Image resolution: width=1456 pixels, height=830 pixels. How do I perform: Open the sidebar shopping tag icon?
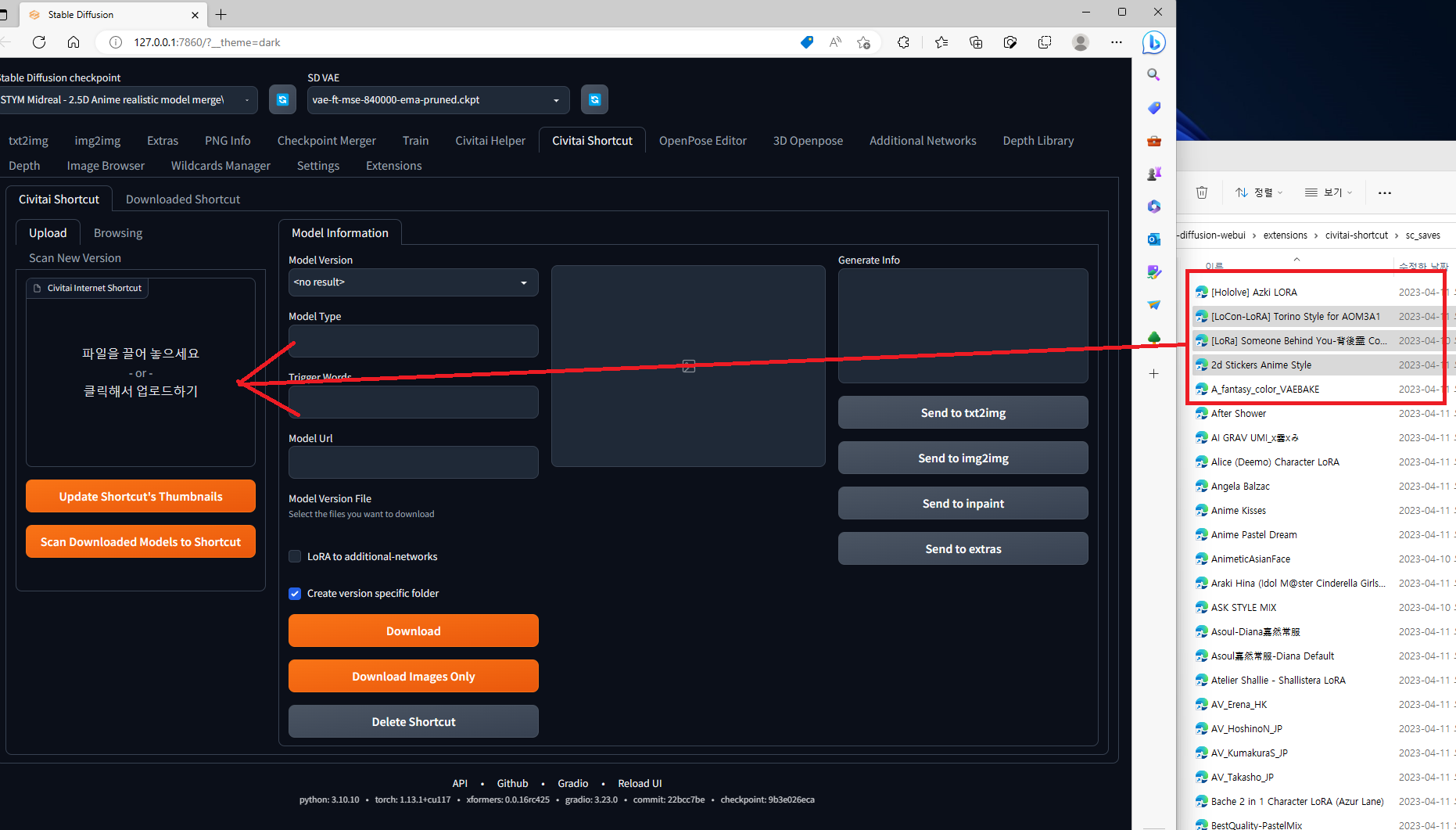tap(1153, 108)
